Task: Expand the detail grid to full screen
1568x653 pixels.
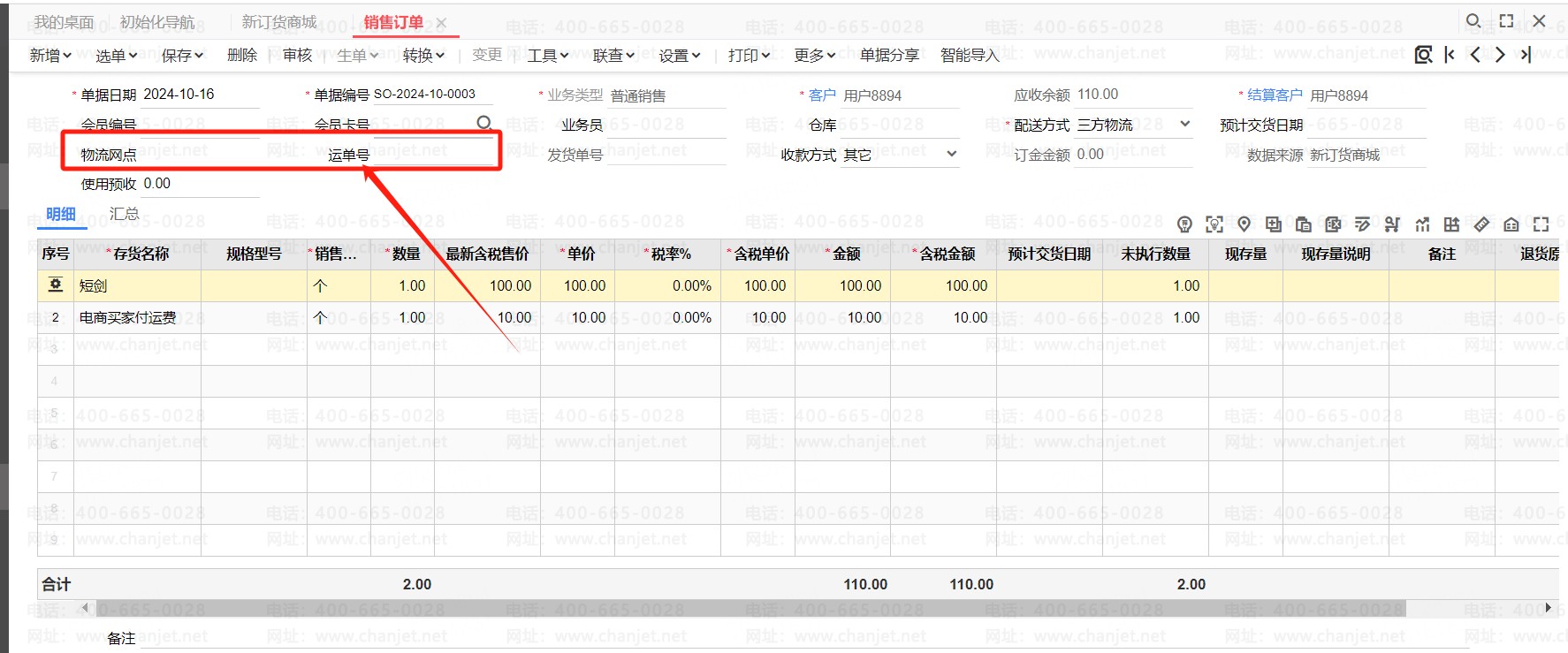Action: pyautogui.click(x=1541, y=224)
